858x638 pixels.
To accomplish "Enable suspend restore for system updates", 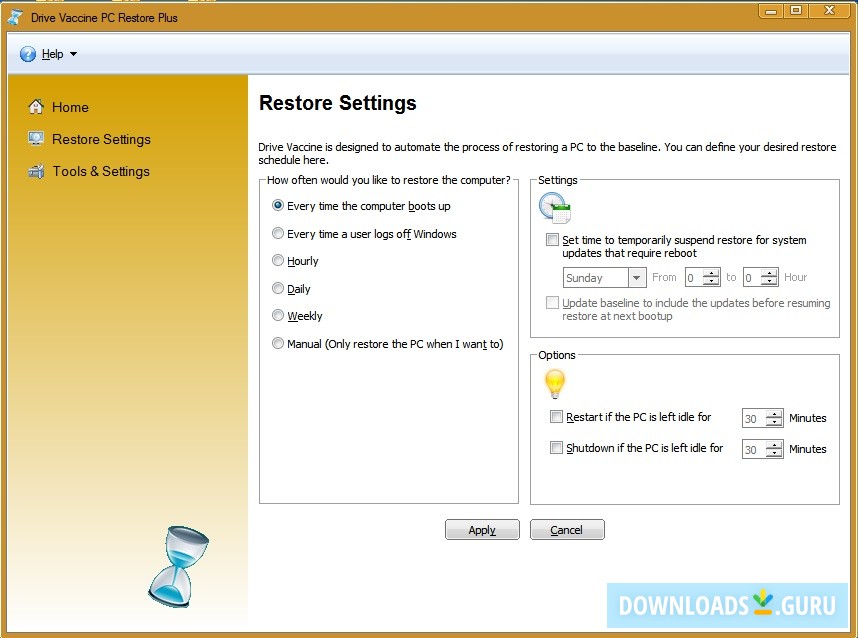I will (x=552, y=240).
